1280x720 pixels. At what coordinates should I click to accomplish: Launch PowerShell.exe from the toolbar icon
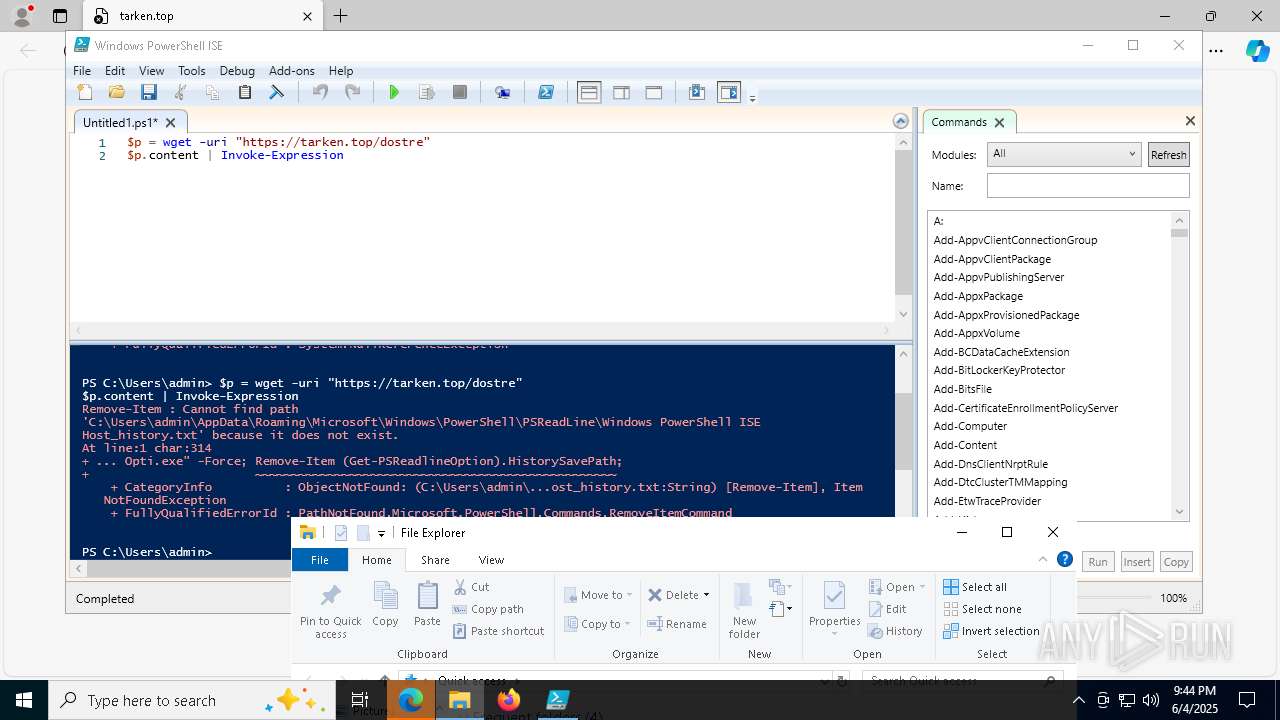[546, 92]
